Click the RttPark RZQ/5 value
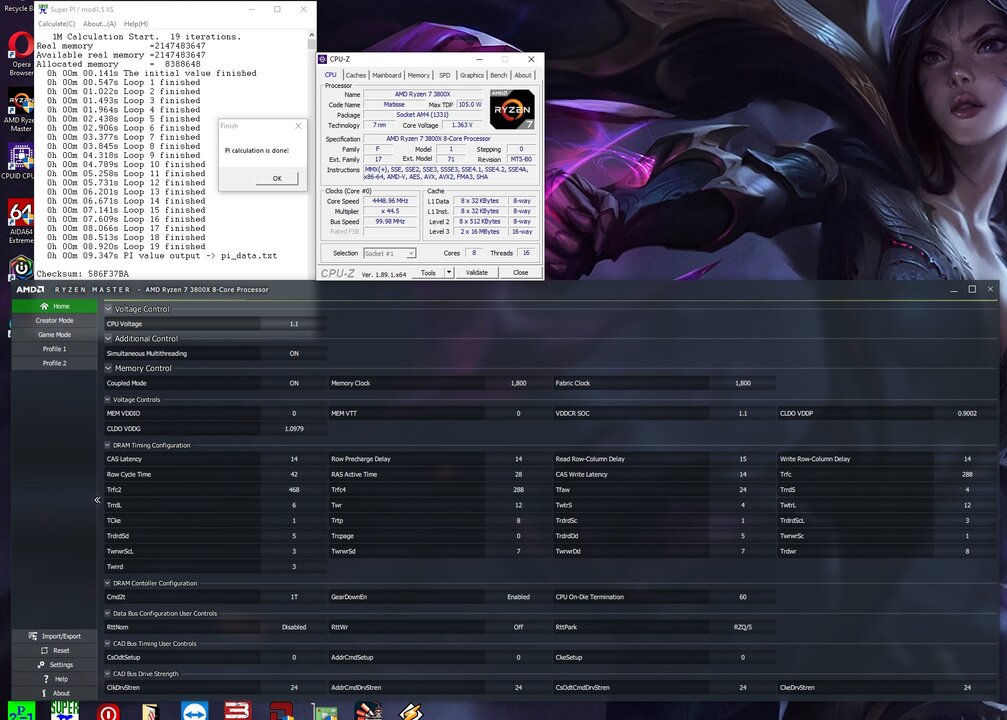The image size is (1007, 720). tap(742, 627)
